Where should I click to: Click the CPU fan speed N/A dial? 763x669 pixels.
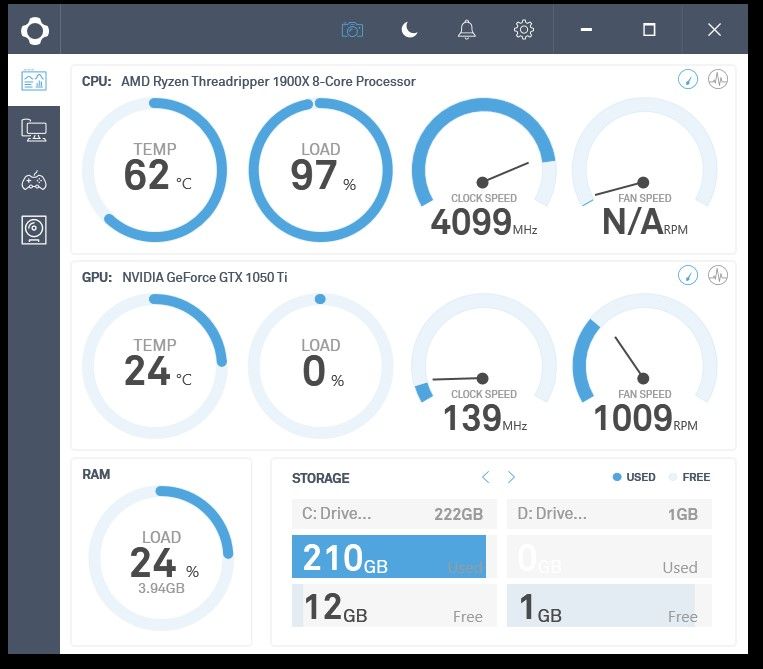(x=644, y=168)
